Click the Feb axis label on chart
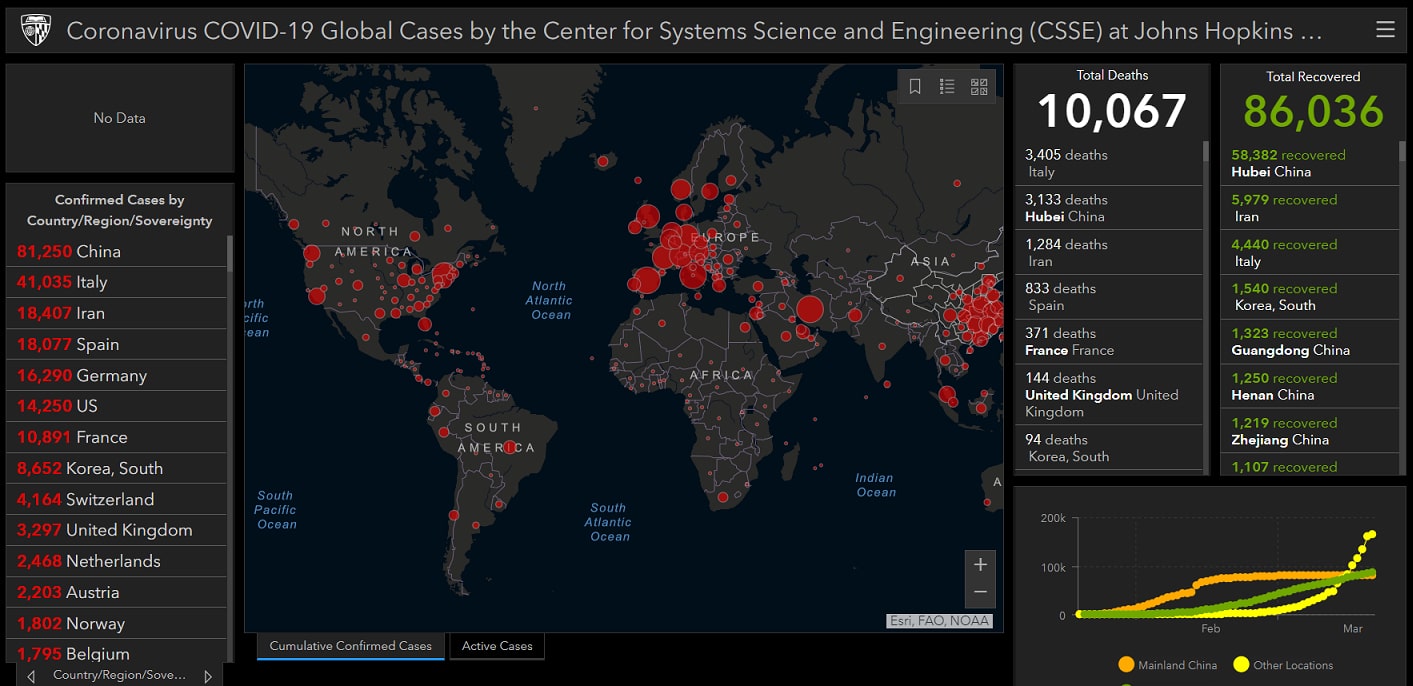This screenshot has width=1413, height=686. tap(1210, 629)
